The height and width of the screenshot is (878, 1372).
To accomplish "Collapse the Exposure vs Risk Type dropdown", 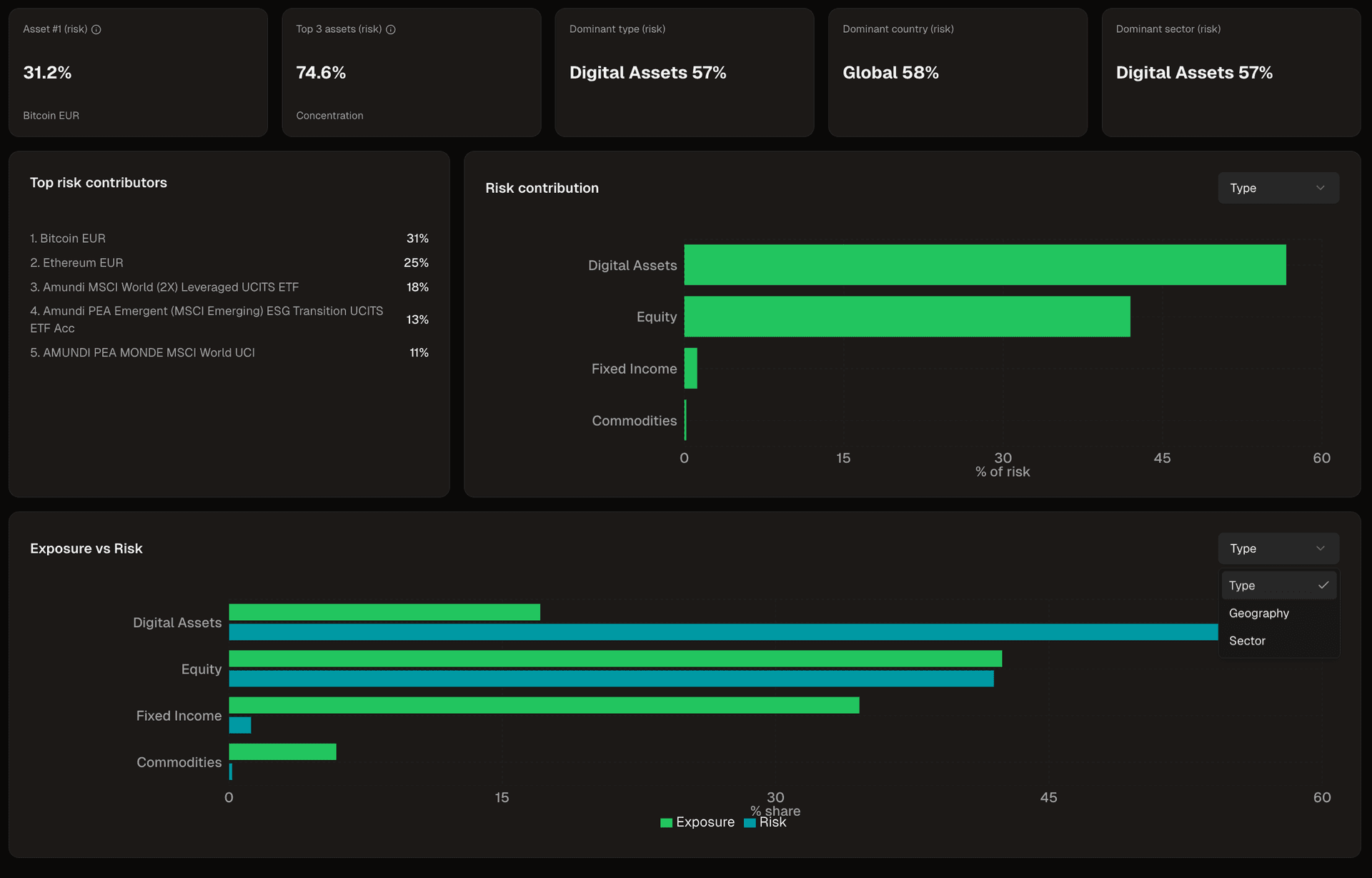I will point(1278,549).
